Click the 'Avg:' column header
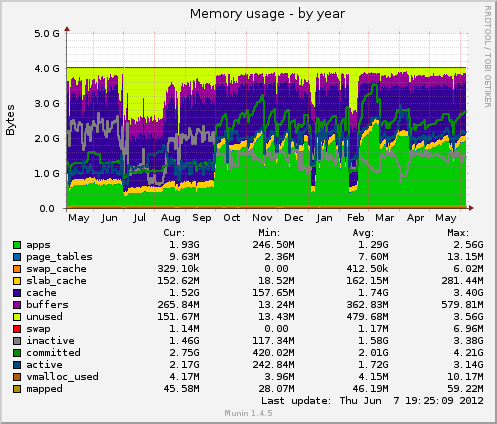Screen dimensions: 497x424 [x=363, y=233]
